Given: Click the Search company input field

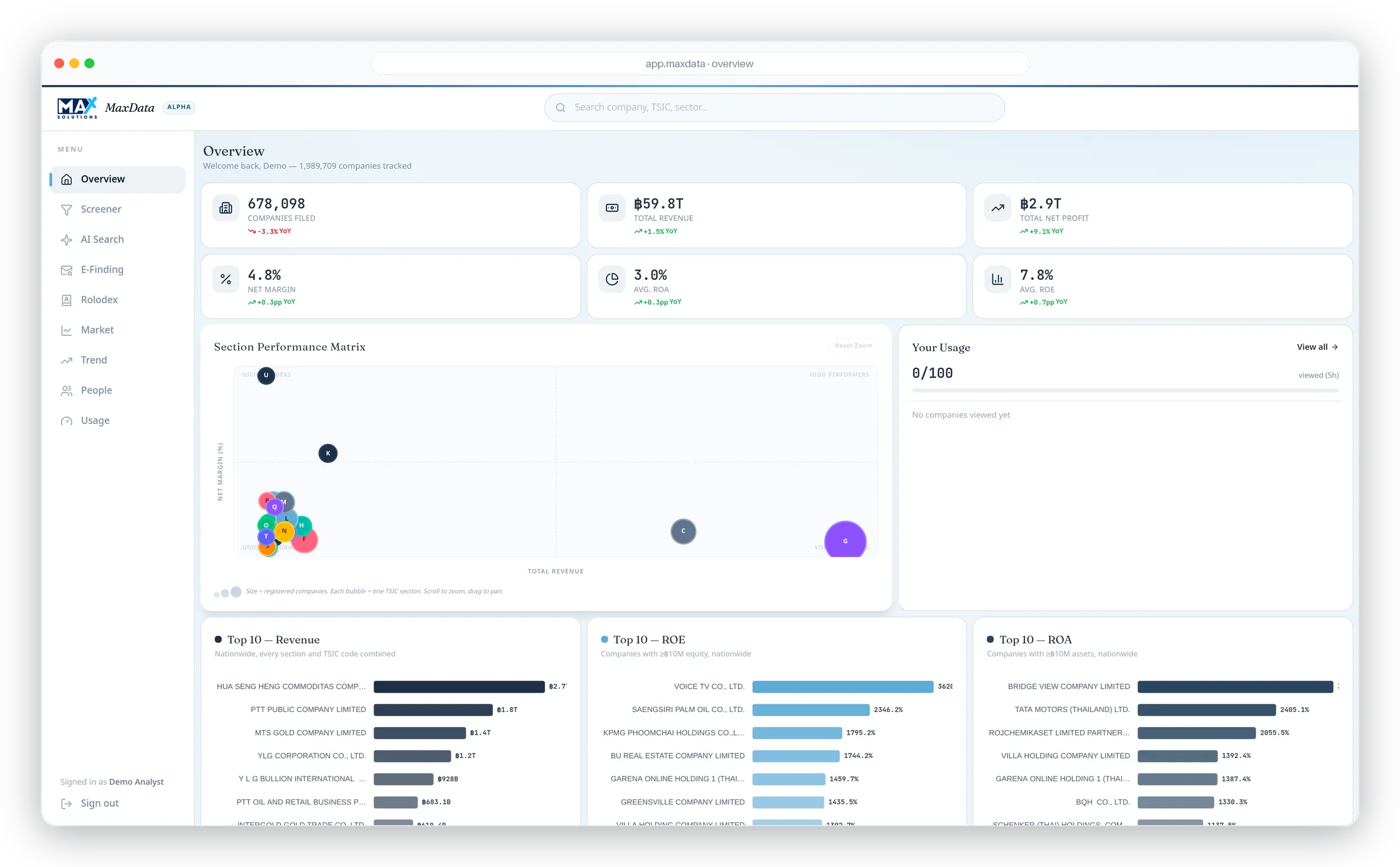Looking at the screenshot, I should [774, 107].
